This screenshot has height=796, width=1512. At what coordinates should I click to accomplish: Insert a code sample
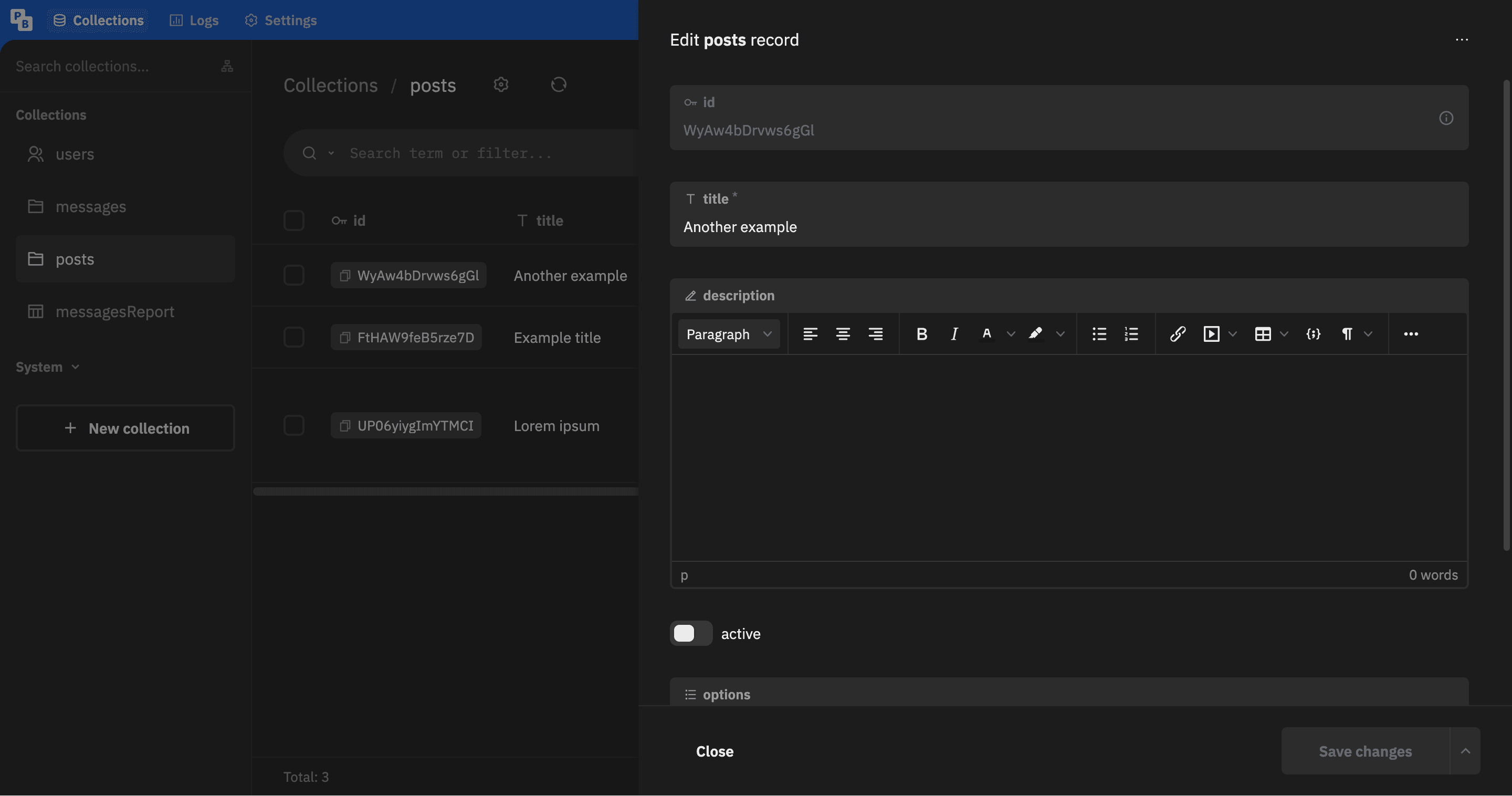(1313, 334)
